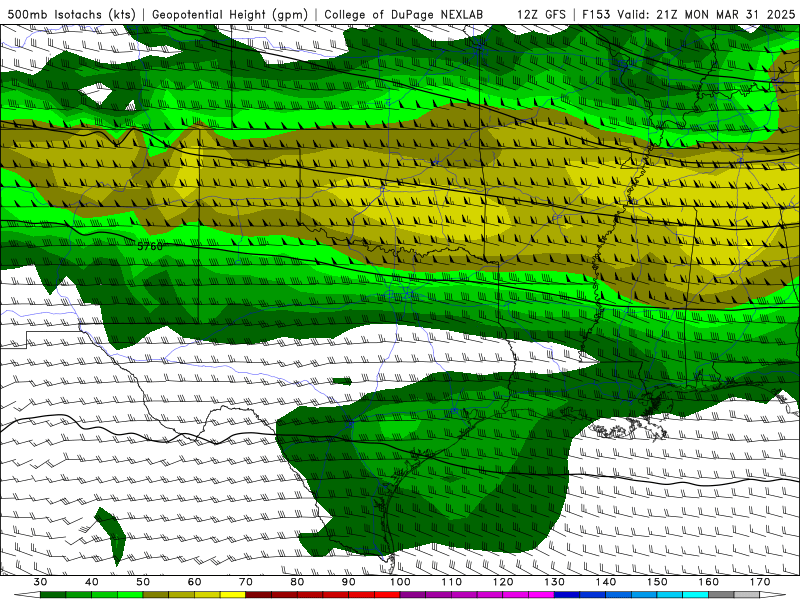
Task: Click the dark green 30-35 kt legend swatch
Action: click(53, 595)
